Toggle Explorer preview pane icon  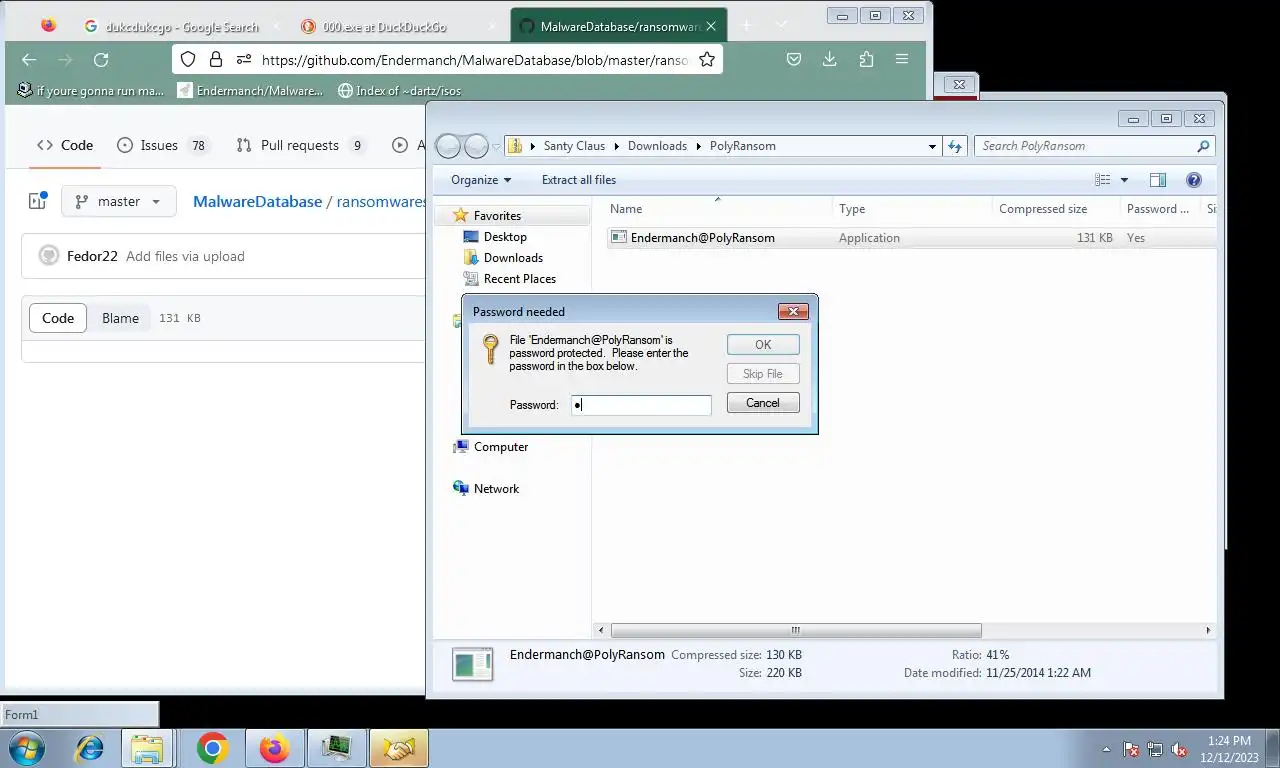1157,180
